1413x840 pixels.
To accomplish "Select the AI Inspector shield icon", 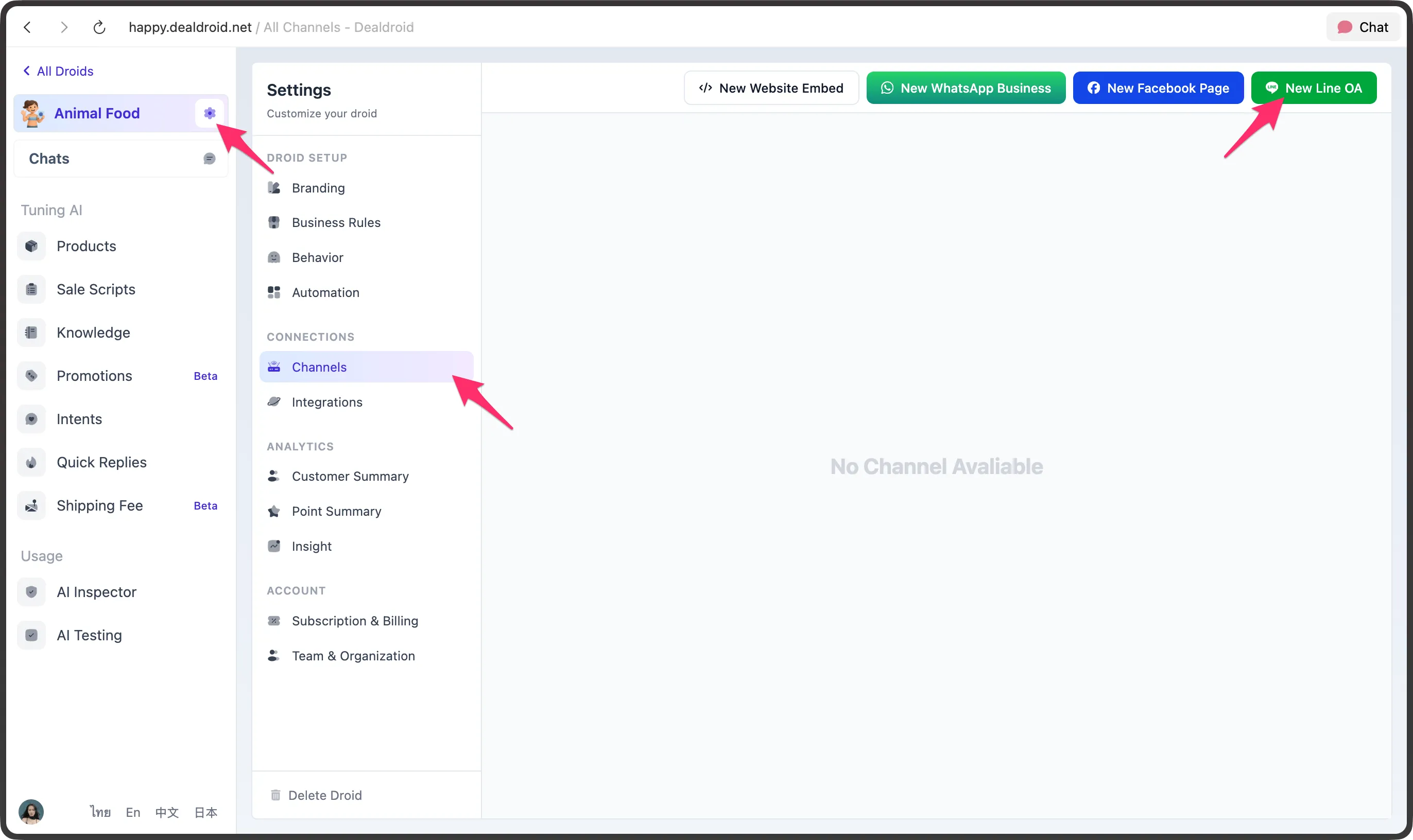I will [x=31, y=591].
